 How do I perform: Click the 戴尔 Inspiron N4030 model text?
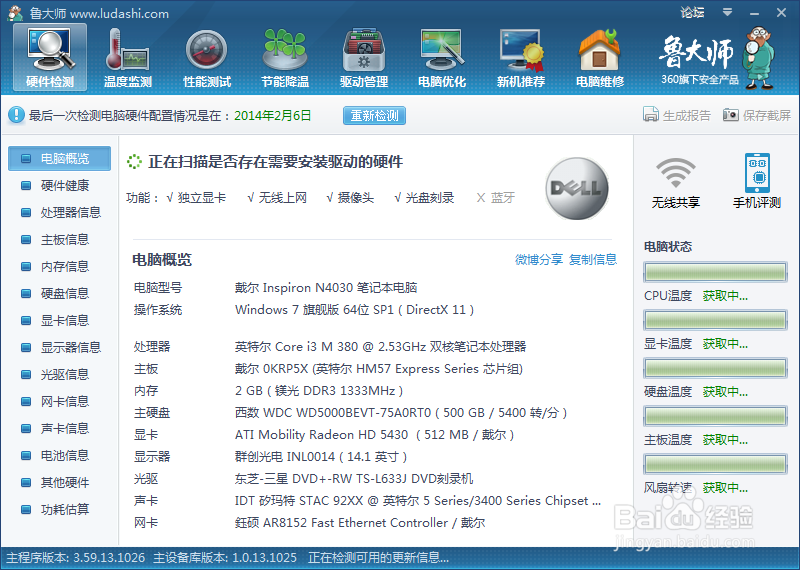click(326, 288)
